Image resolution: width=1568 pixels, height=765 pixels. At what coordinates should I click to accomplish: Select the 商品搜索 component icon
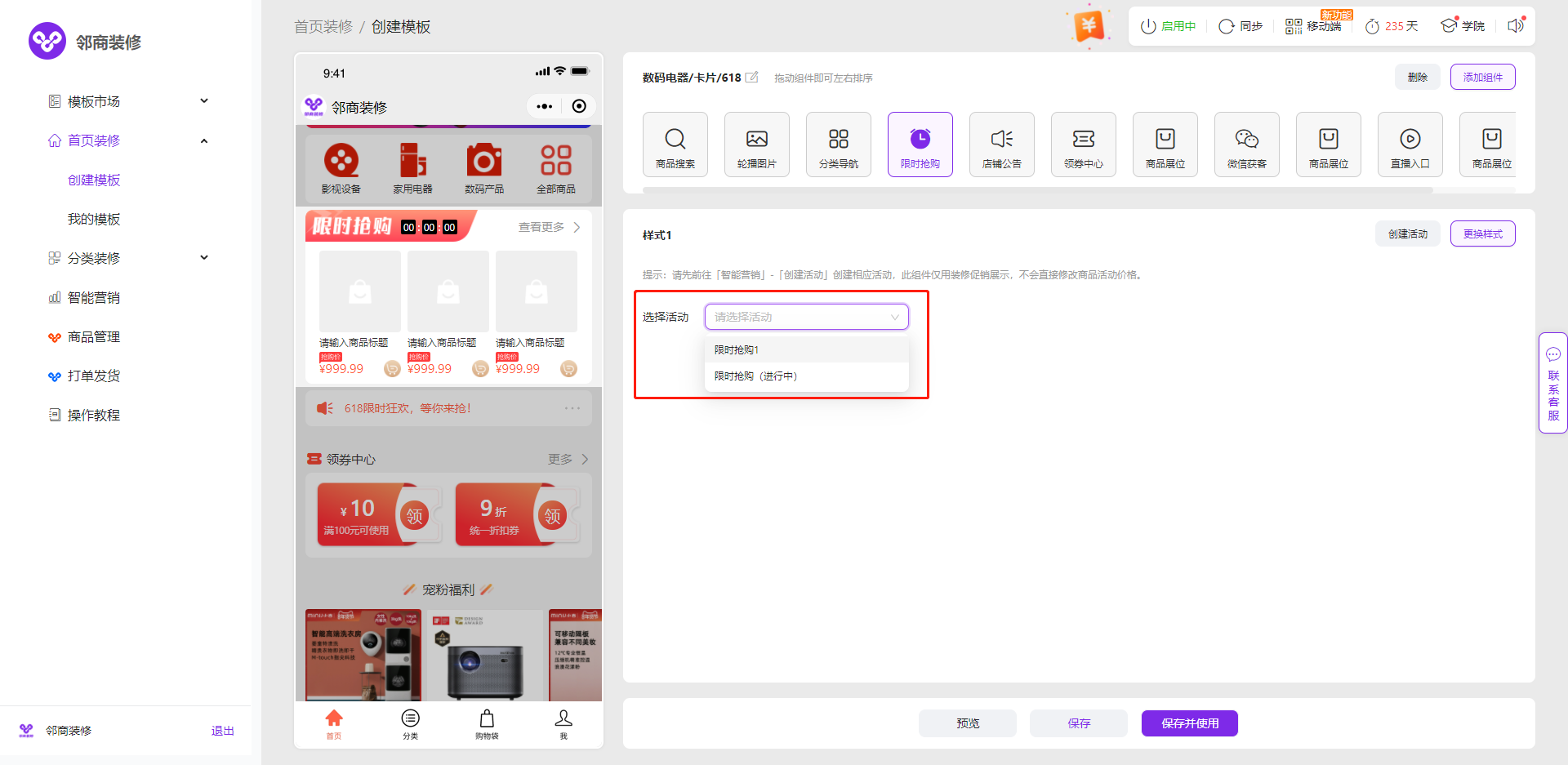(x=675, y=145)
